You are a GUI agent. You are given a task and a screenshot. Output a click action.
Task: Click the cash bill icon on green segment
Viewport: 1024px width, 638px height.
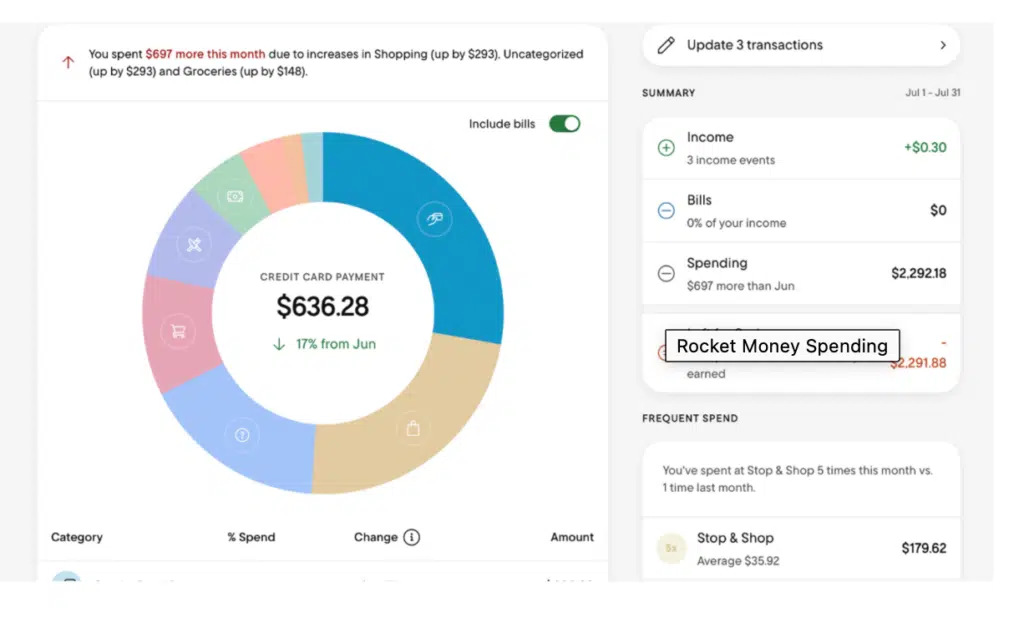pyautogui.click(x=235, y=197)
